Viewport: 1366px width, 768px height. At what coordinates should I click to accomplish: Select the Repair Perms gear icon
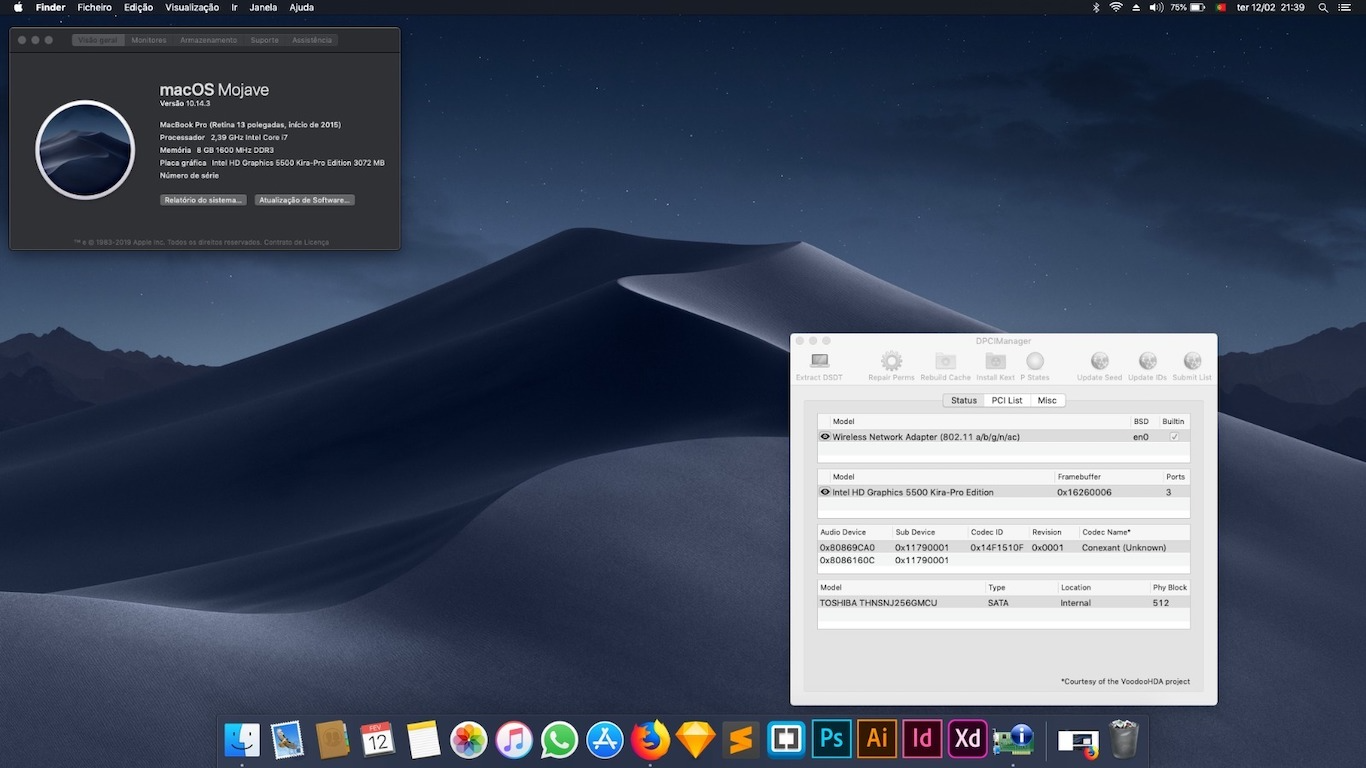tap(890, 361)
